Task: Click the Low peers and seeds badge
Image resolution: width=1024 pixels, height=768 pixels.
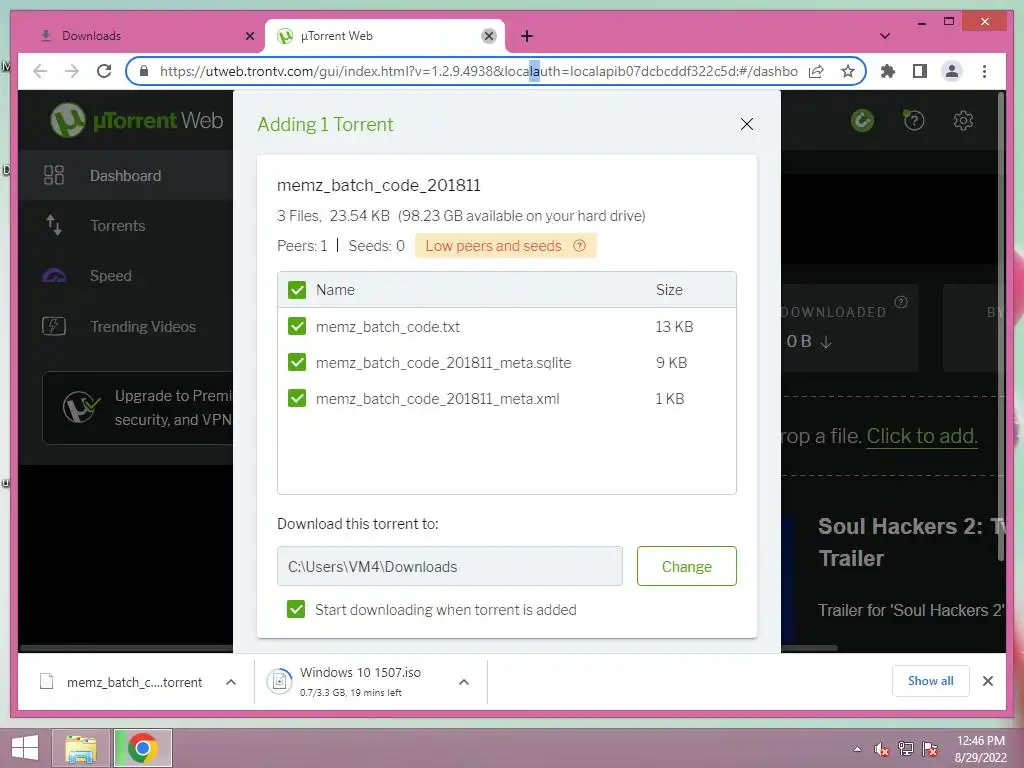Action: 505,246
